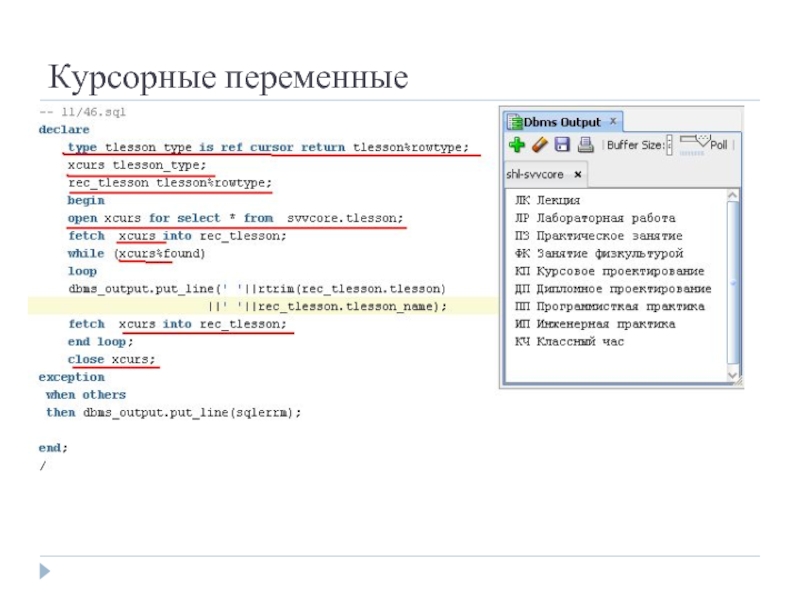Screen dimensions: 800x600
Task: Click the eraser clear output icon
Action: coord(539,145)
